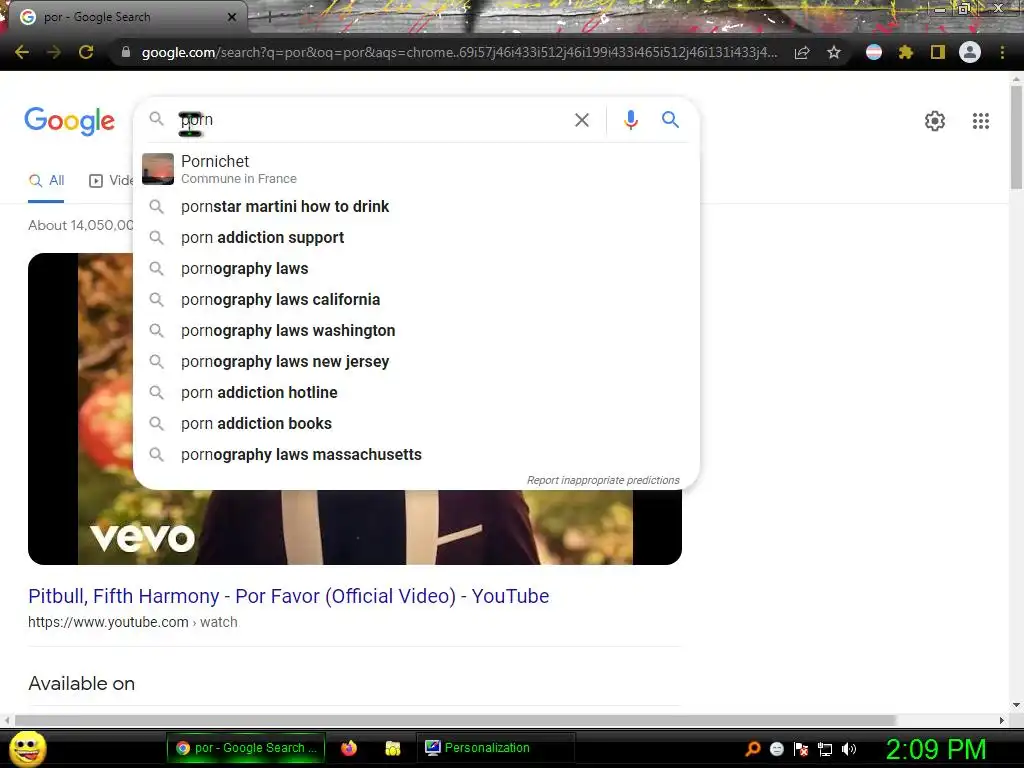The height and width of the screenshot is (768, 1024).
Task: Open the Extensions puzzle piece menu
Action: (x=906, y=52)
